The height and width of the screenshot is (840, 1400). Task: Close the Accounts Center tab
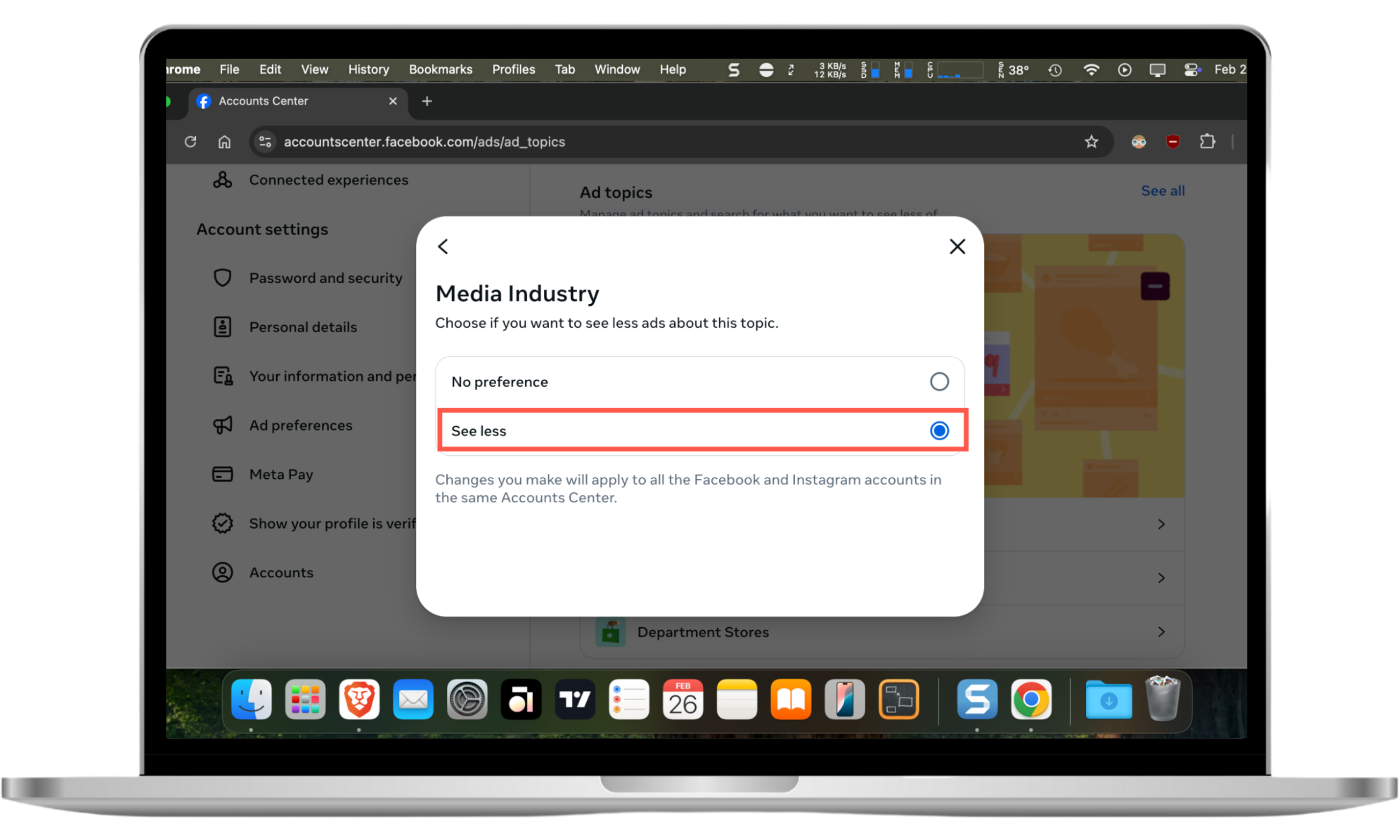[x=393, y=101]
